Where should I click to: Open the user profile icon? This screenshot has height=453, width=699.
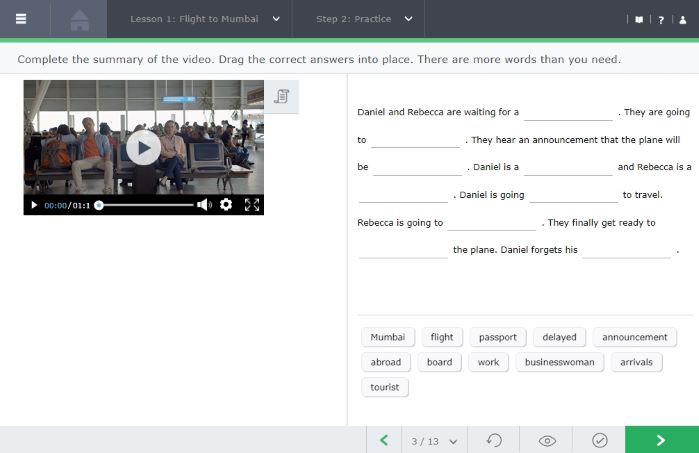pyautogui.click(x=682, y=19)
